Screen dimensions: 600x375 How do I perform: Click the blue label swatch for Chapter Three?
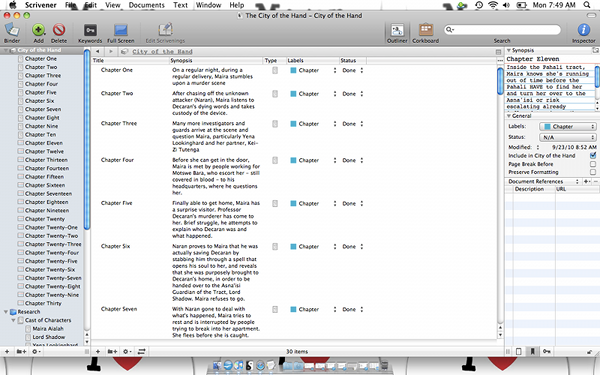pyautogui.click(x=293, y=124)
